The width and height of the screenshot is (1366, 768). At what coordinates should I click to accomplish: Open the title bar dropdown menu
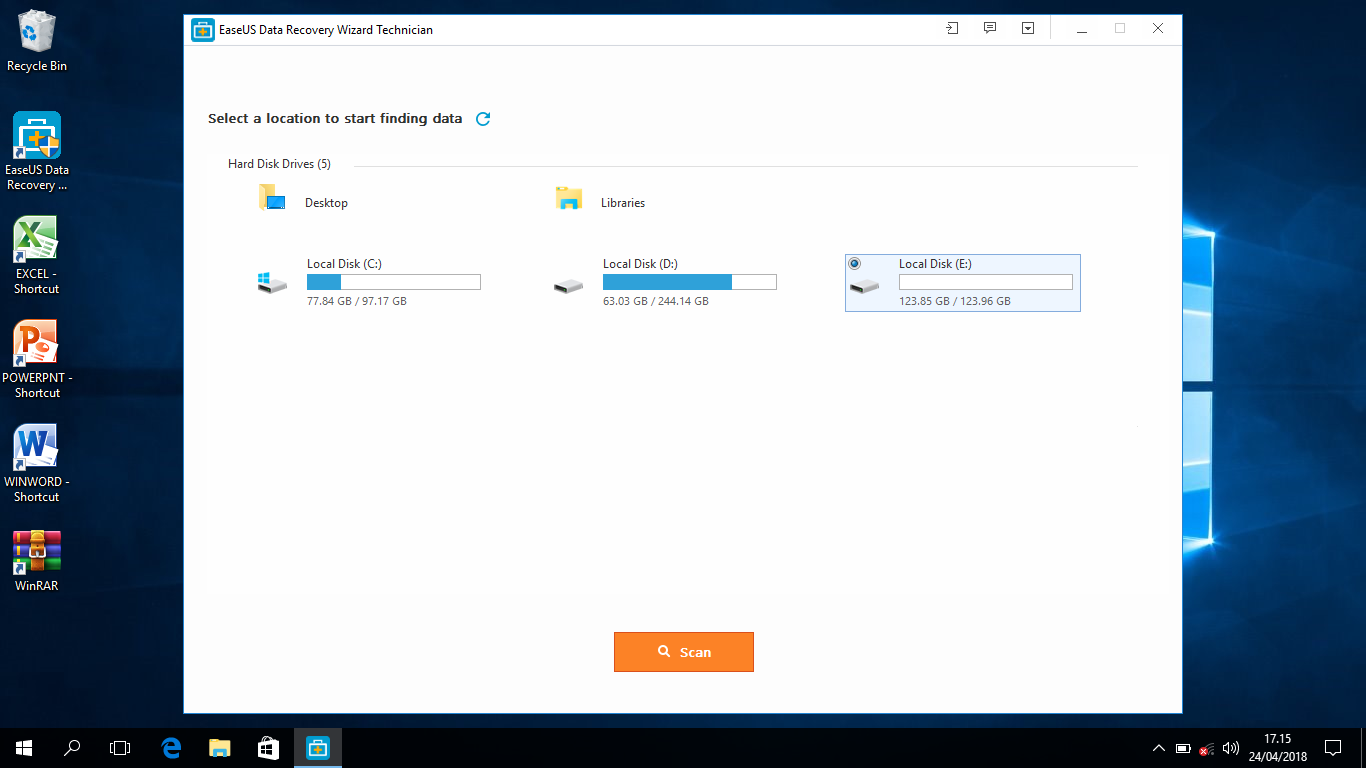click(1028, 29)
